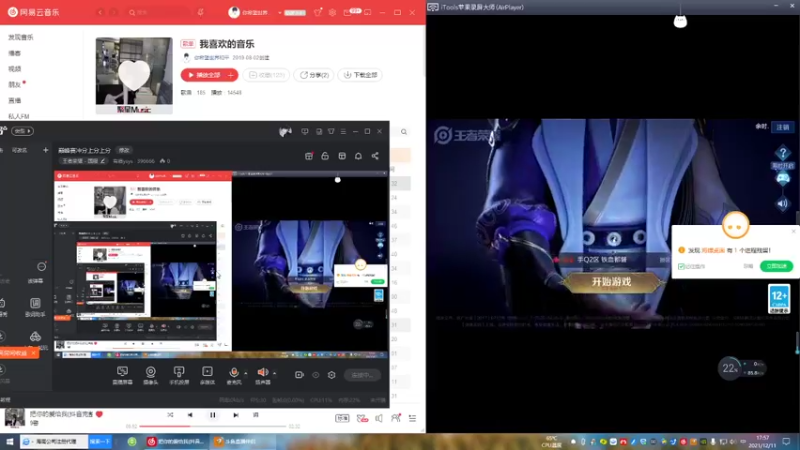Open the play queue list icon
Viewport: 800px width, 450px height.
[x=412, y=418]
